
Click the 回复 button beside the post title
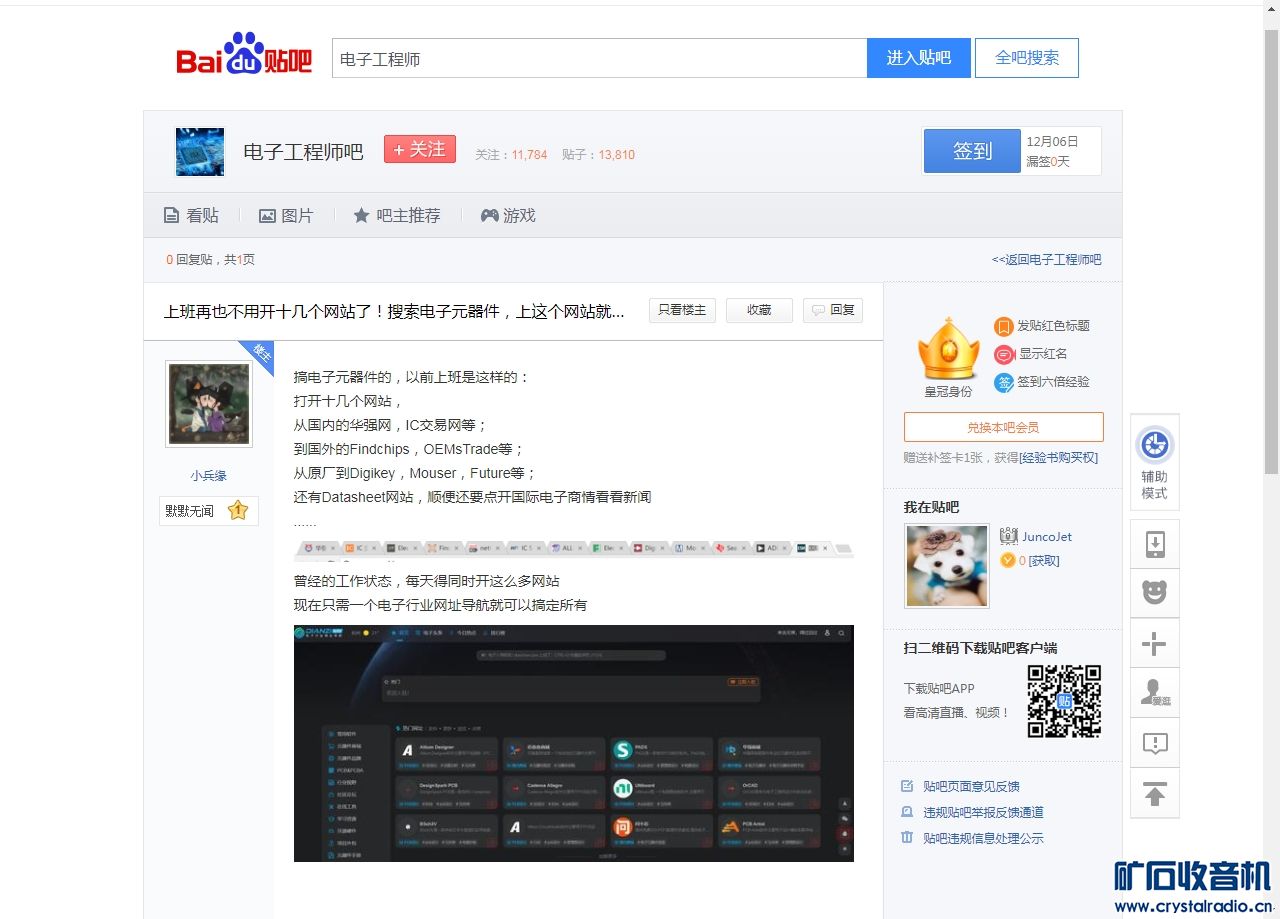[x=833, y=310]
